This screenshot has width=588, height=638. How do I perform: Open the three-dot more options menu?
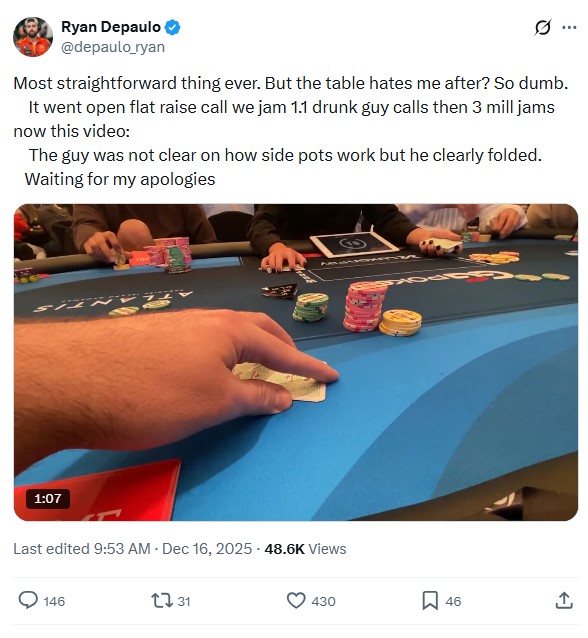[x=569, y=28]
